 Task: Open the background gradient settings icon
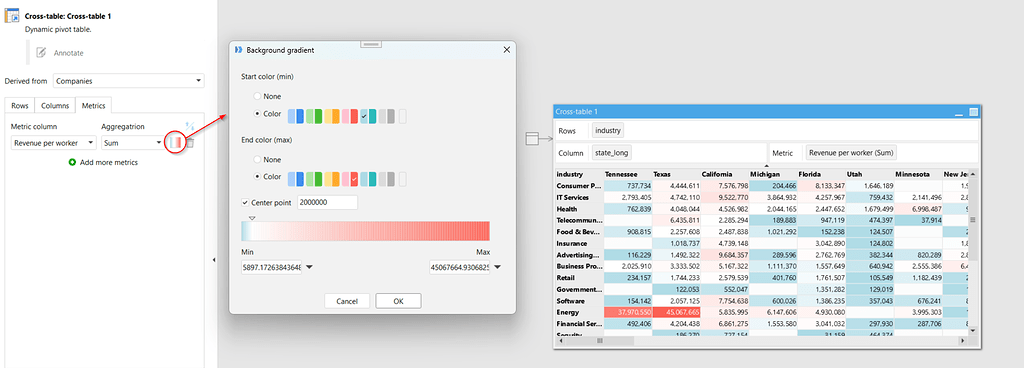click(x=174, y=142)
